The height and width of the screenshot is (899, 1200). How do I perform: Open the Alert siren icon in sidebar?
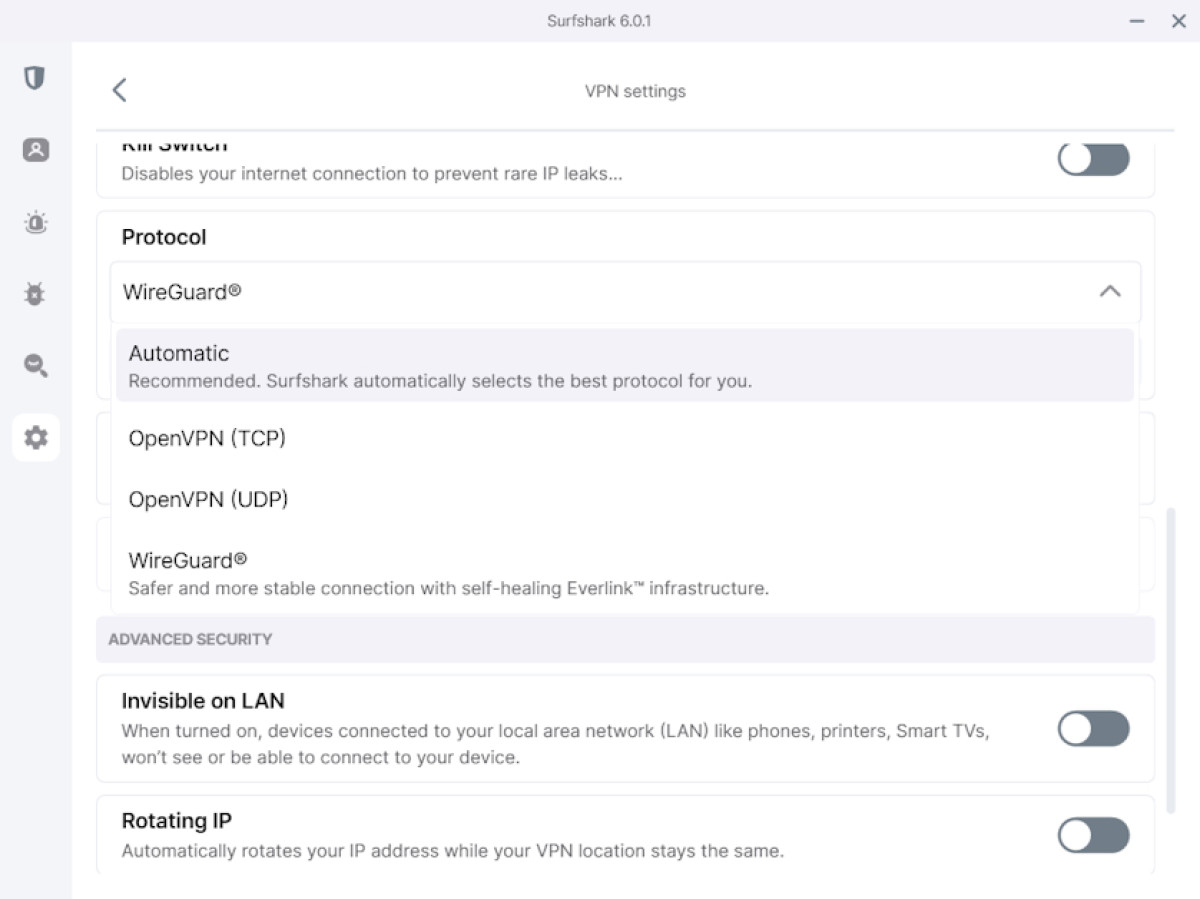[x=35, y=222]
